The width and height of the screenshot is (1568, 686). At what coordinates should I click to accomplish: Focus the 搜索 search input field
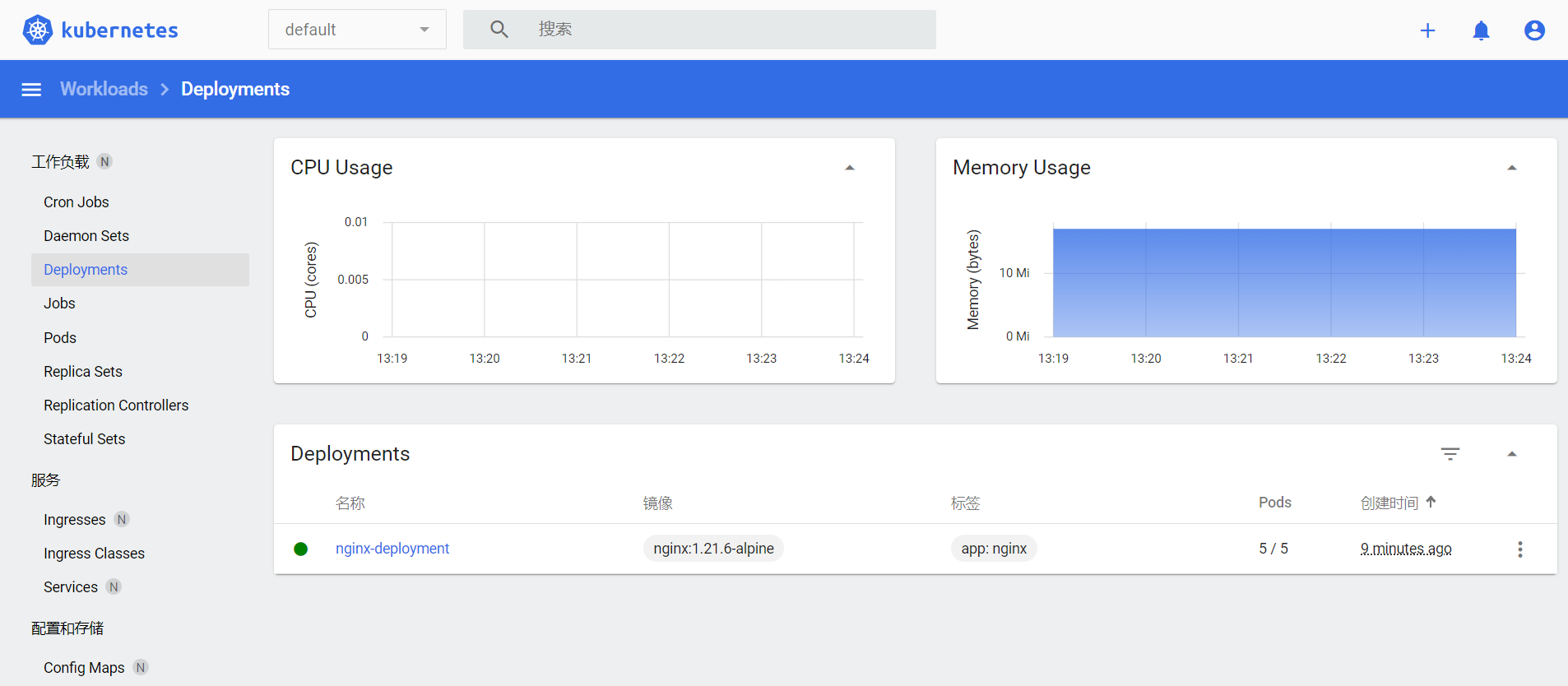click(699, 30)
